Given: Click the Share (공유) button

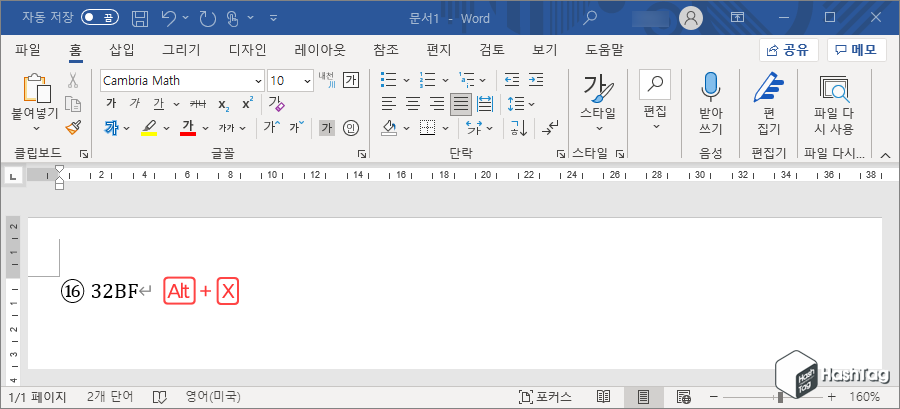Looking at the screenshot, I should point(788,50).
